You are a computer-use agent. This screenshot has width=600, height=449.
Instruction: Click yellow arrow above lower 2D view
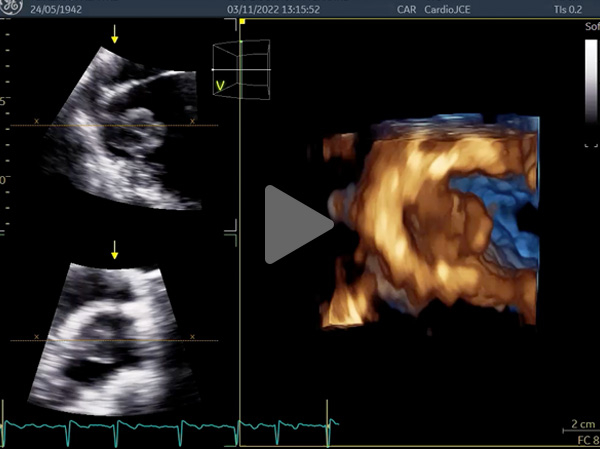[115, 248]
